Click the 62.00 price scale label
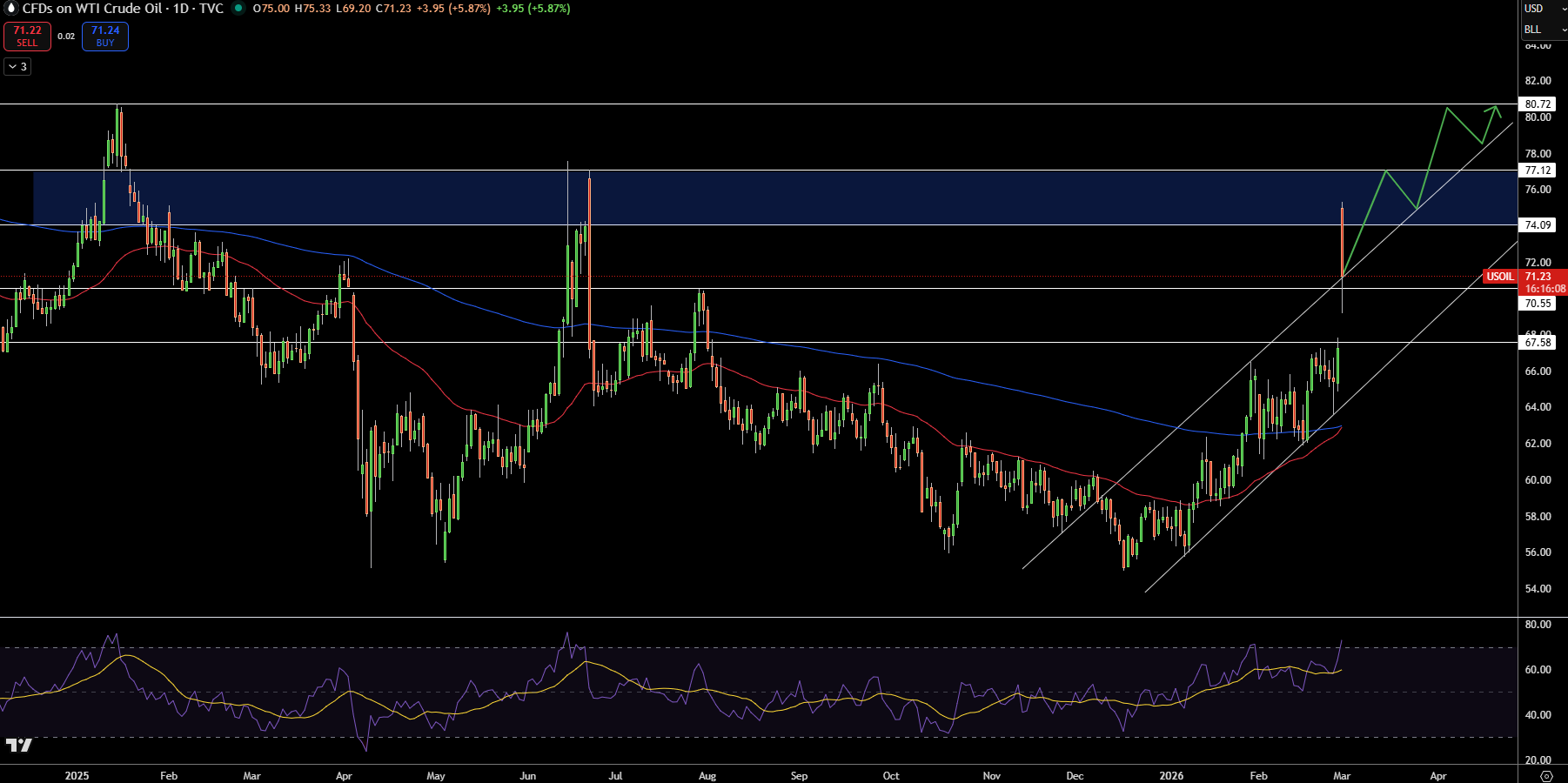 coord(1538,444)
